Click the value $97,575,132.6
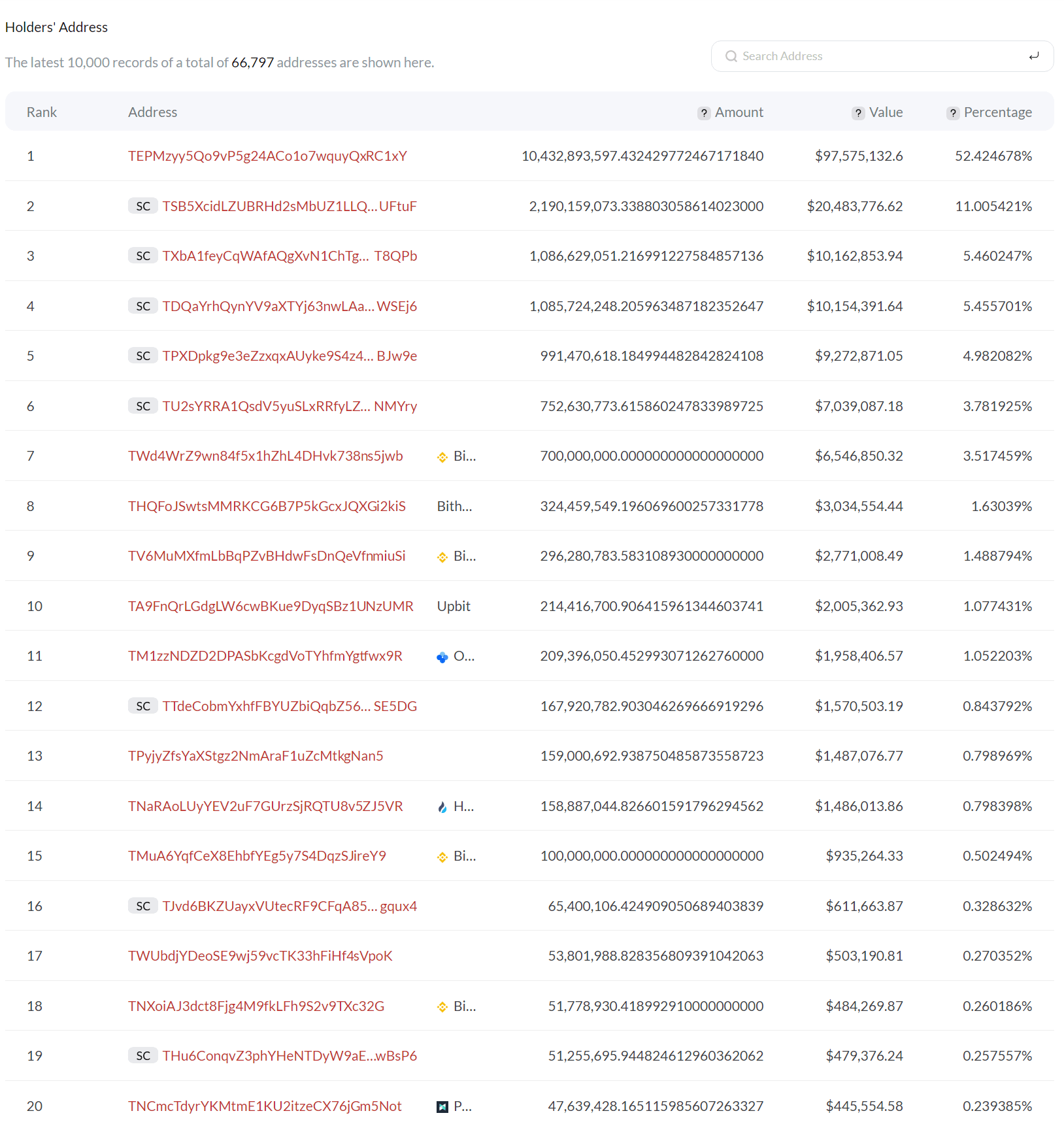This screenshot has height=1126, width=1064. [x=859, y=156]
